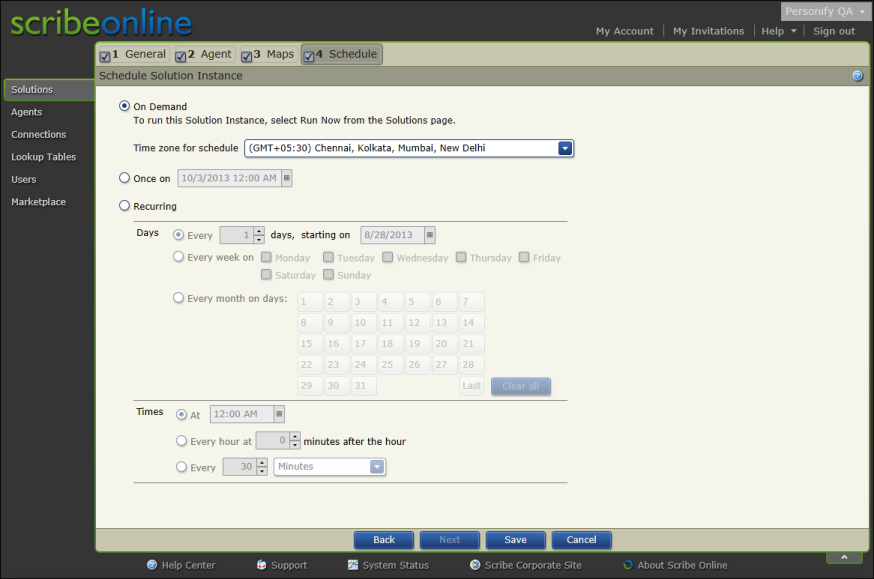
Task: Open time picker for At time field
Action: 279,414
